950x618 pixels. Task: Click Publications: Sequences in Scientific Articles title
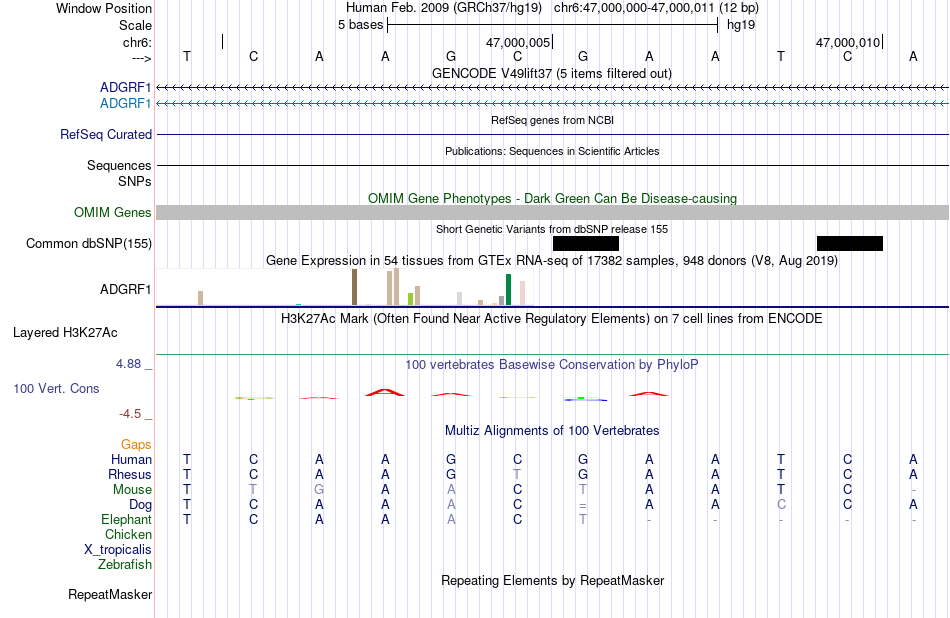click(x=552, y=151)
